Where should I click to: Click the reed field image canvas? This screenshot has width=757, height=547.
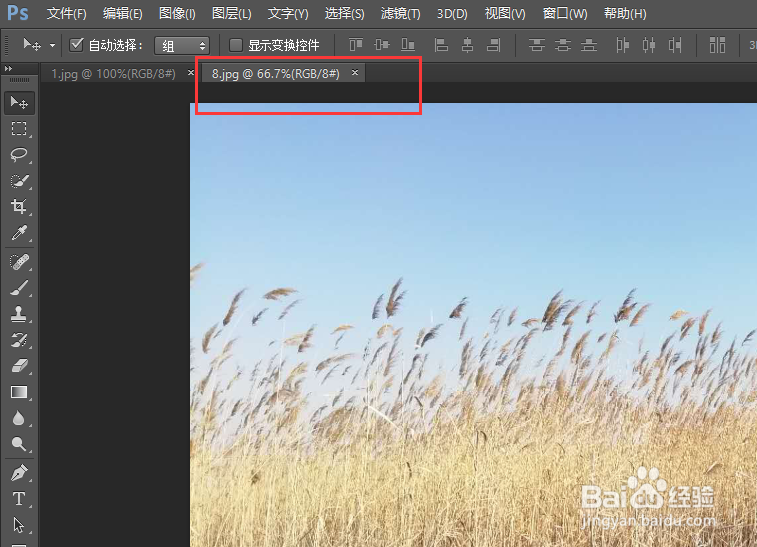click(x=473, y=325)
